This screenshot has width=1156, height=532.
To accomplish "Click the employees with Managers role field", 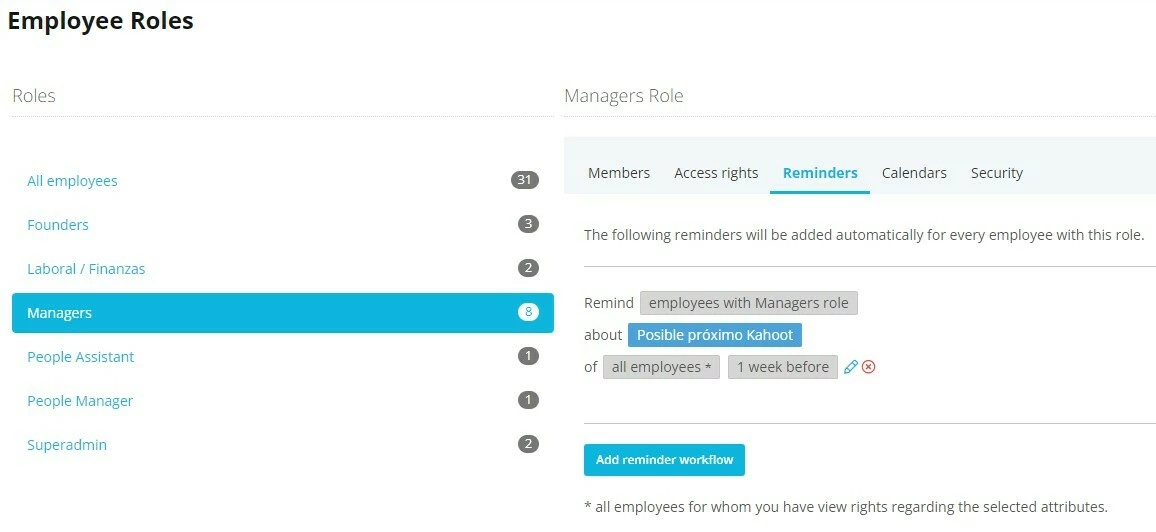I will [x=748, y=303].
